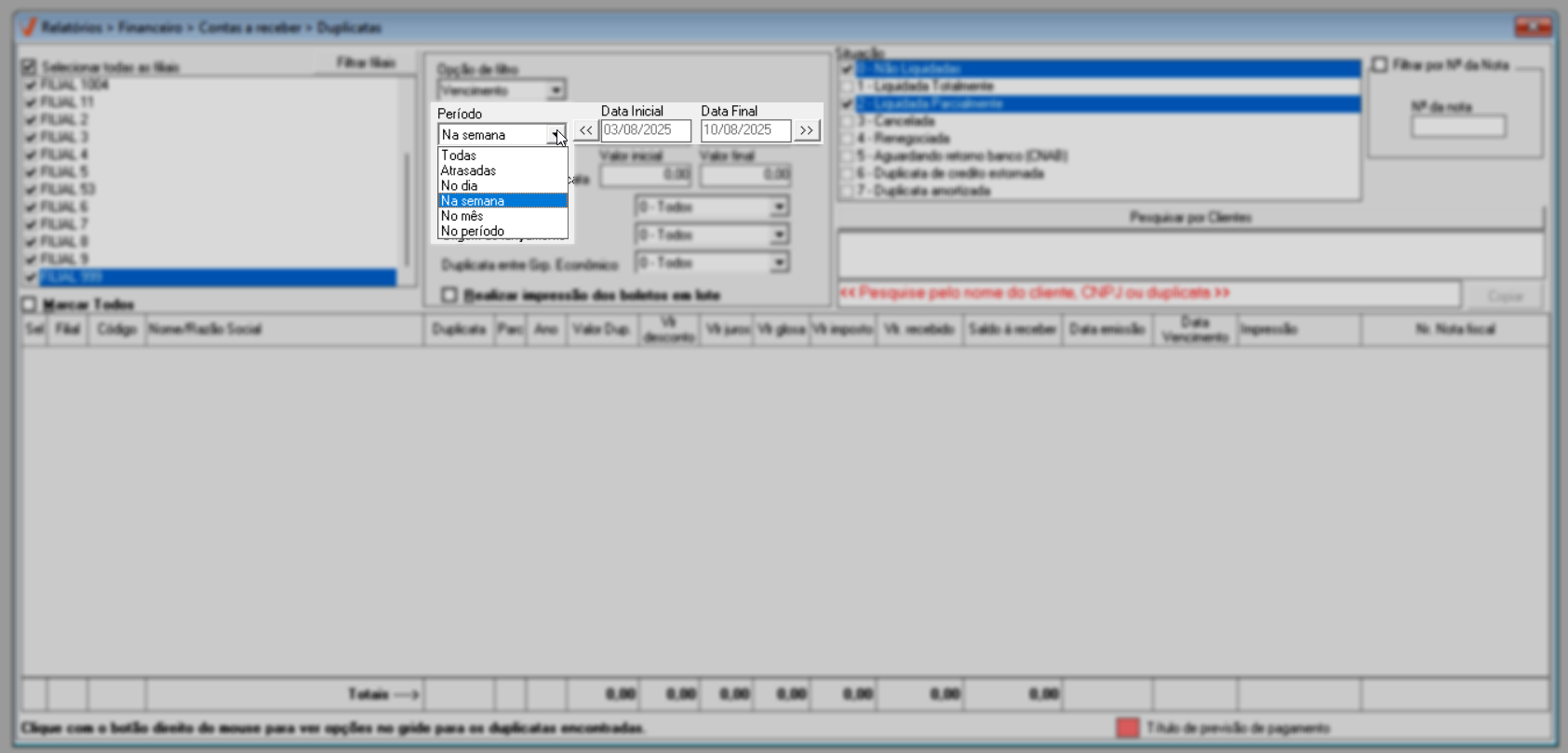Uncheck situation '0 - Não Liquidadas'
The height and width of the screenshot is (753, 1568).
coord(847,69)
